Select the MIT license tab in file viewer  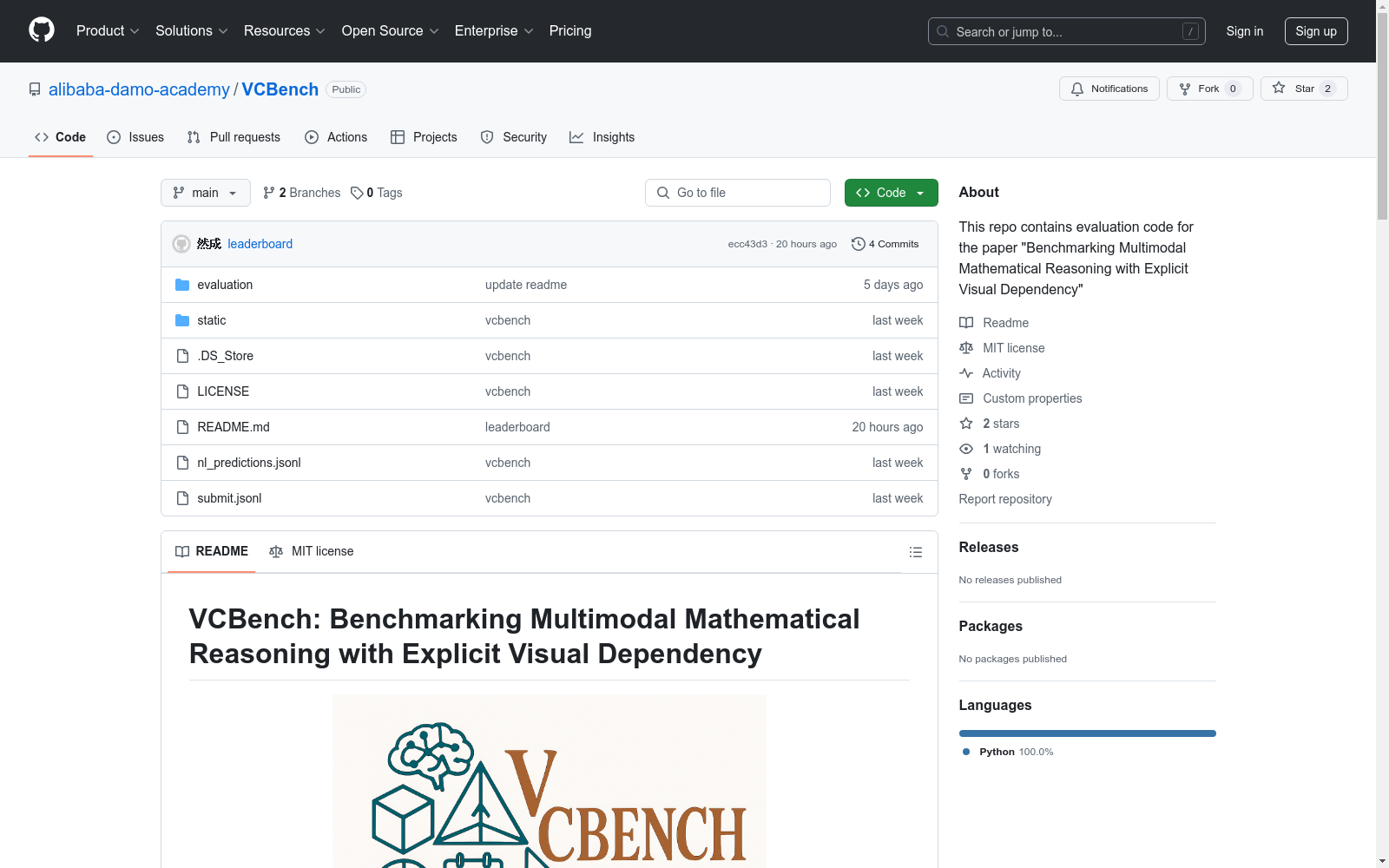point(312,551)
